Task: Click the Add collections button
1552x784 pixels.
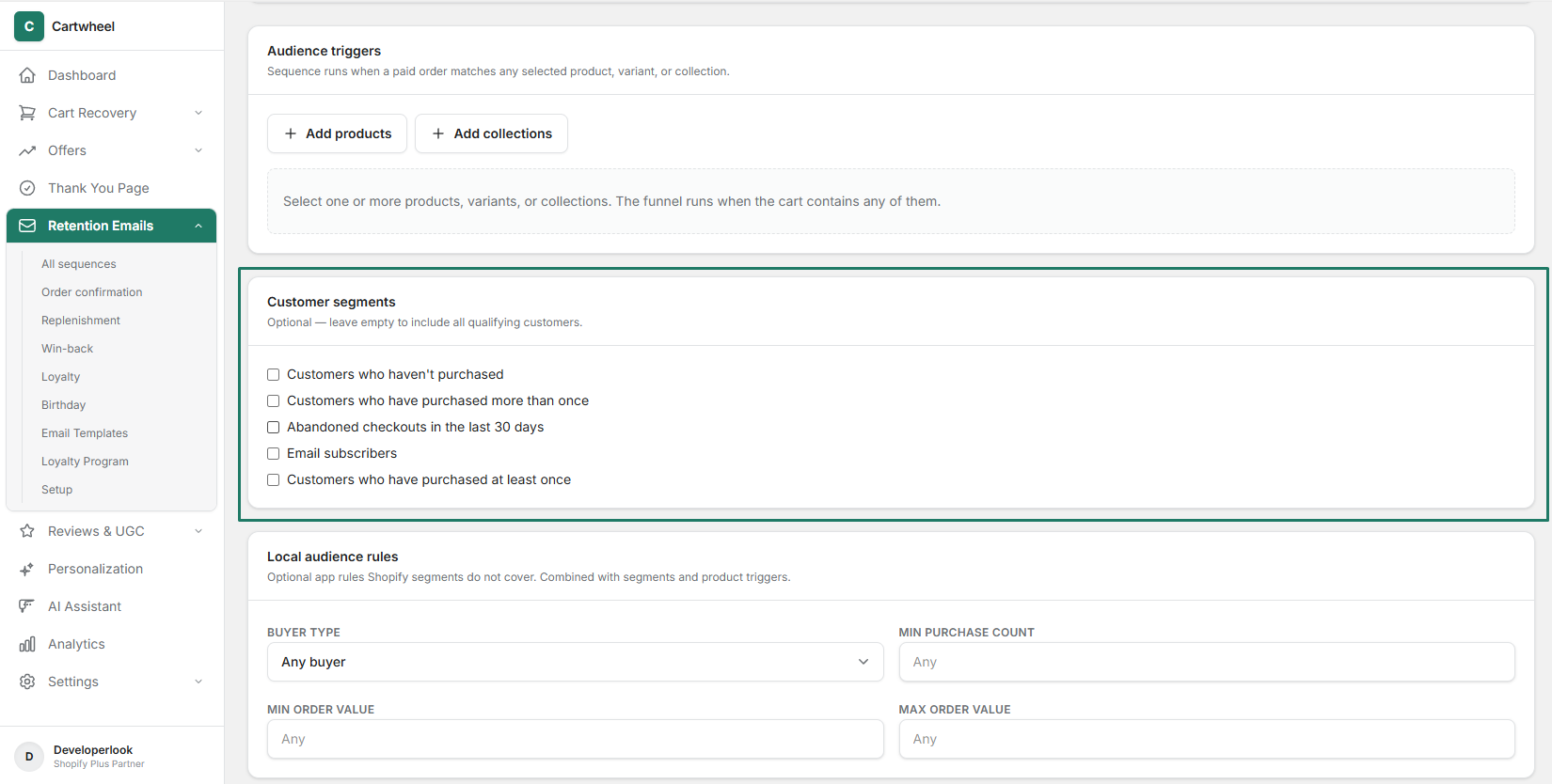Action: [491, 133]
